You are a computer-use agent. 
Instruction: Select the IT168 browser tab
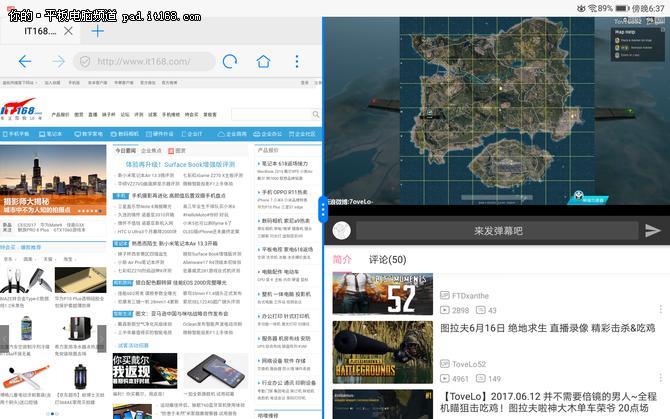point(40,31)
